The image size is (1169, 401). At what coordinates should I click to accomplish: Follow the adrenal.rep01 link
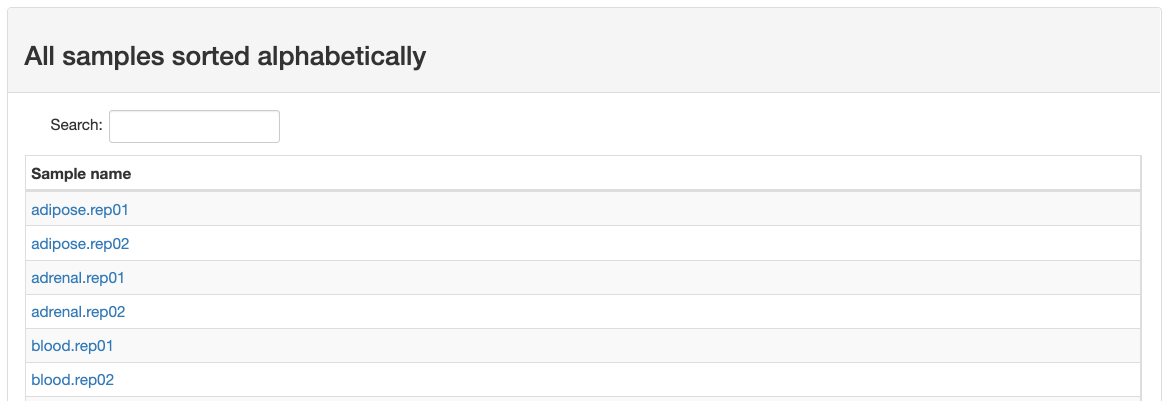pos(78,278)
